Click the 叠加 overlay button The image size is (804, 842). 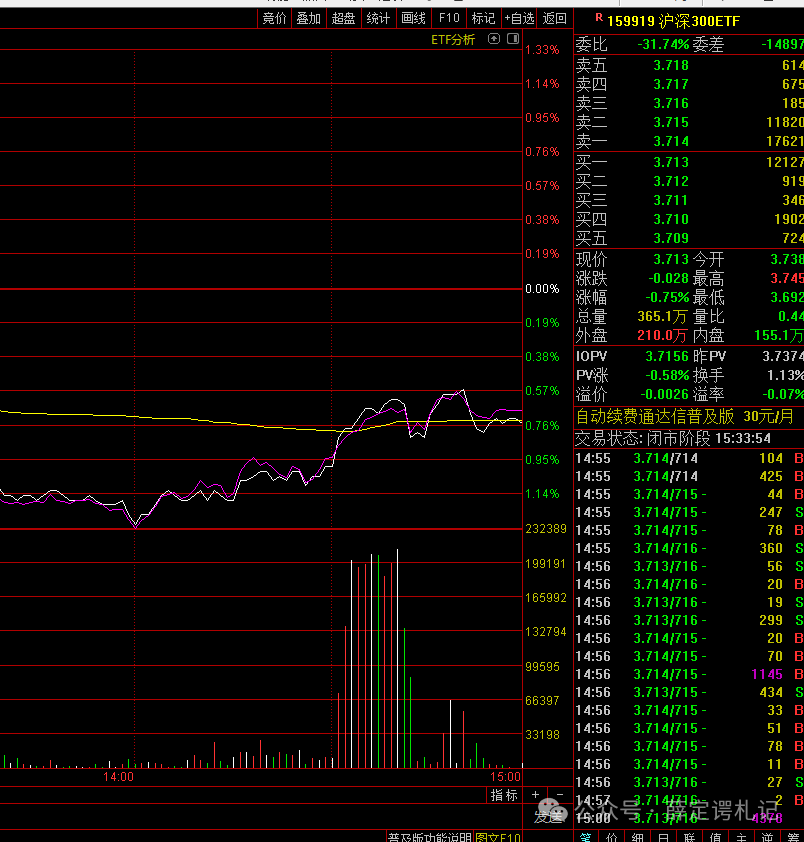point(309,19)
